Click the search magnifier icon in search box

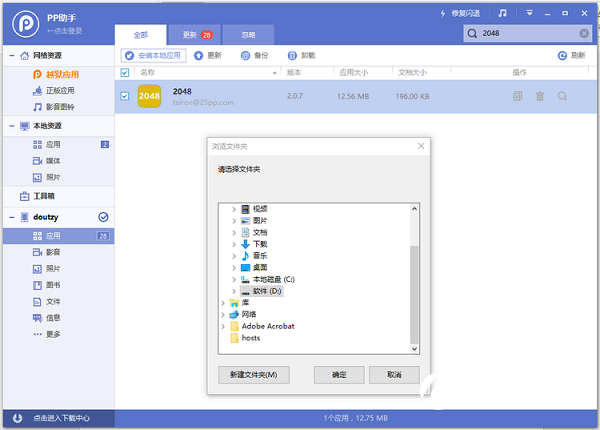472,33
